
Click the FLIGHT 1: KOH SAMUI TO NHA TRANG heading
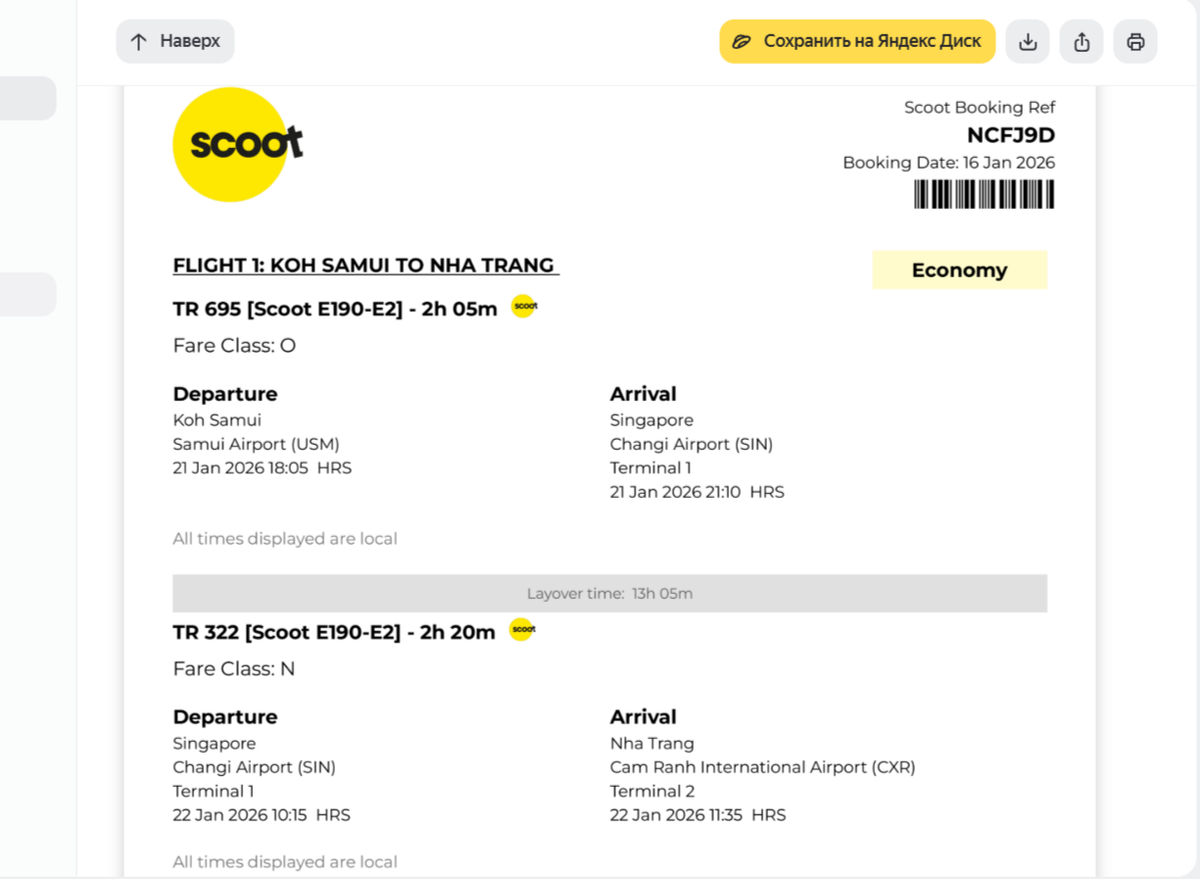pyautogui.click(x=365, y=265)
